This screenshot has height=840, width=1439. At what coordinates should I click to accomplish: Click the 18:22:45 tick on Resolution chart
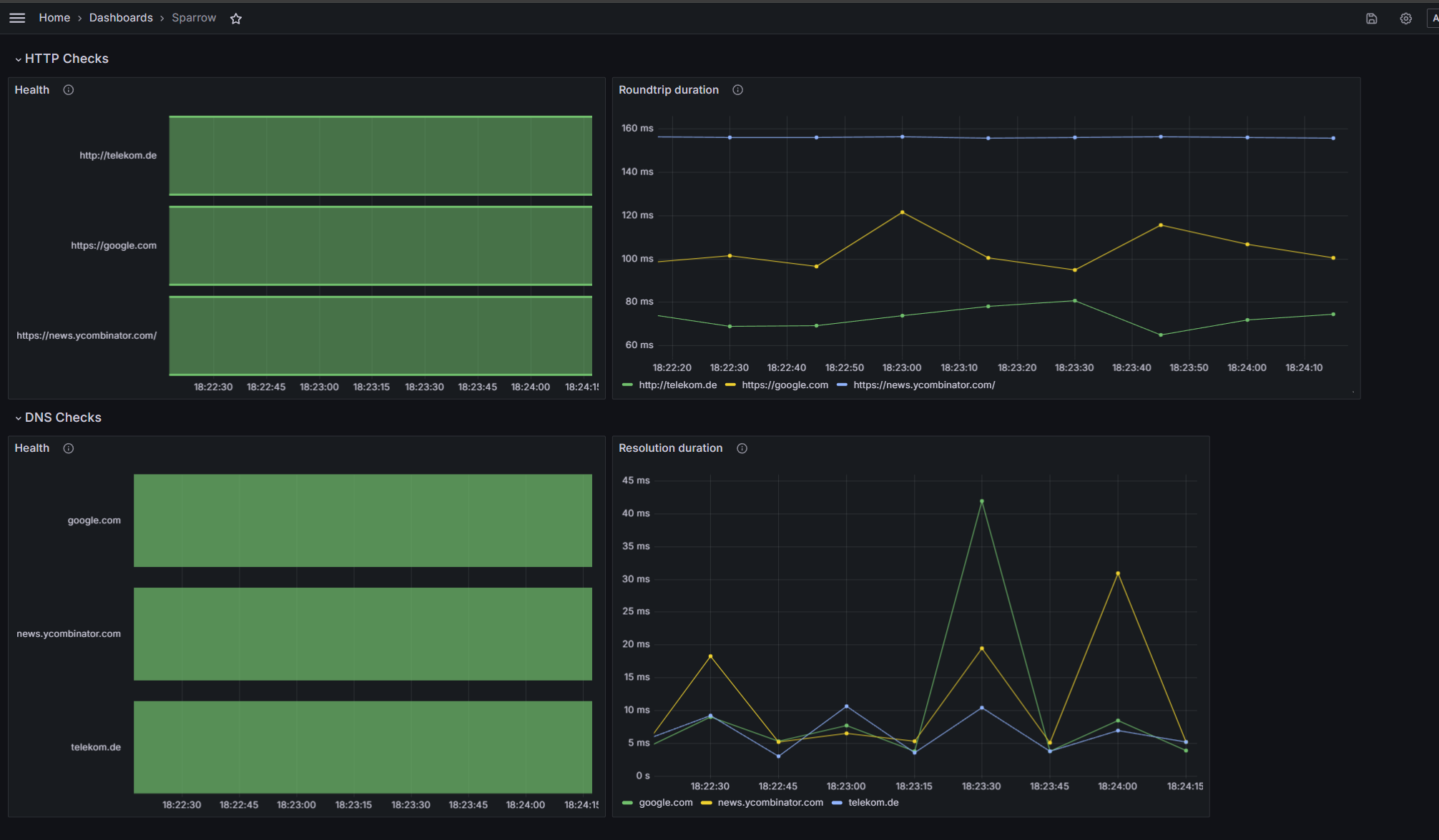tap(778, 786)
